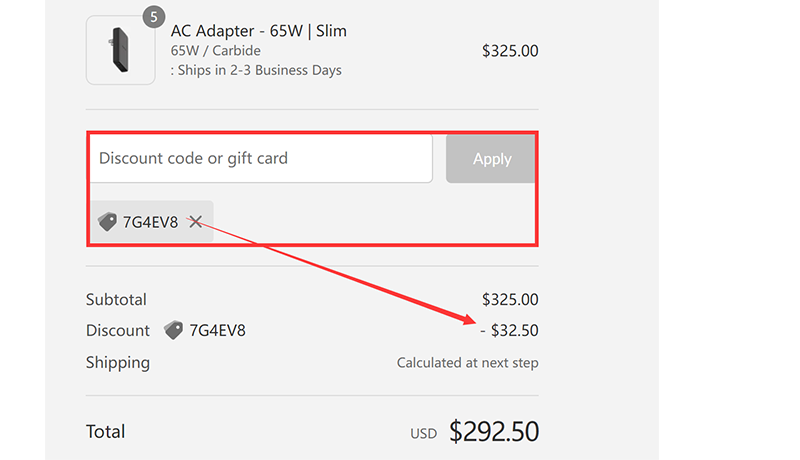800x460 pixels.
Task: Click the Ships in 2-3 Business Days note
Action: (258, 70)
